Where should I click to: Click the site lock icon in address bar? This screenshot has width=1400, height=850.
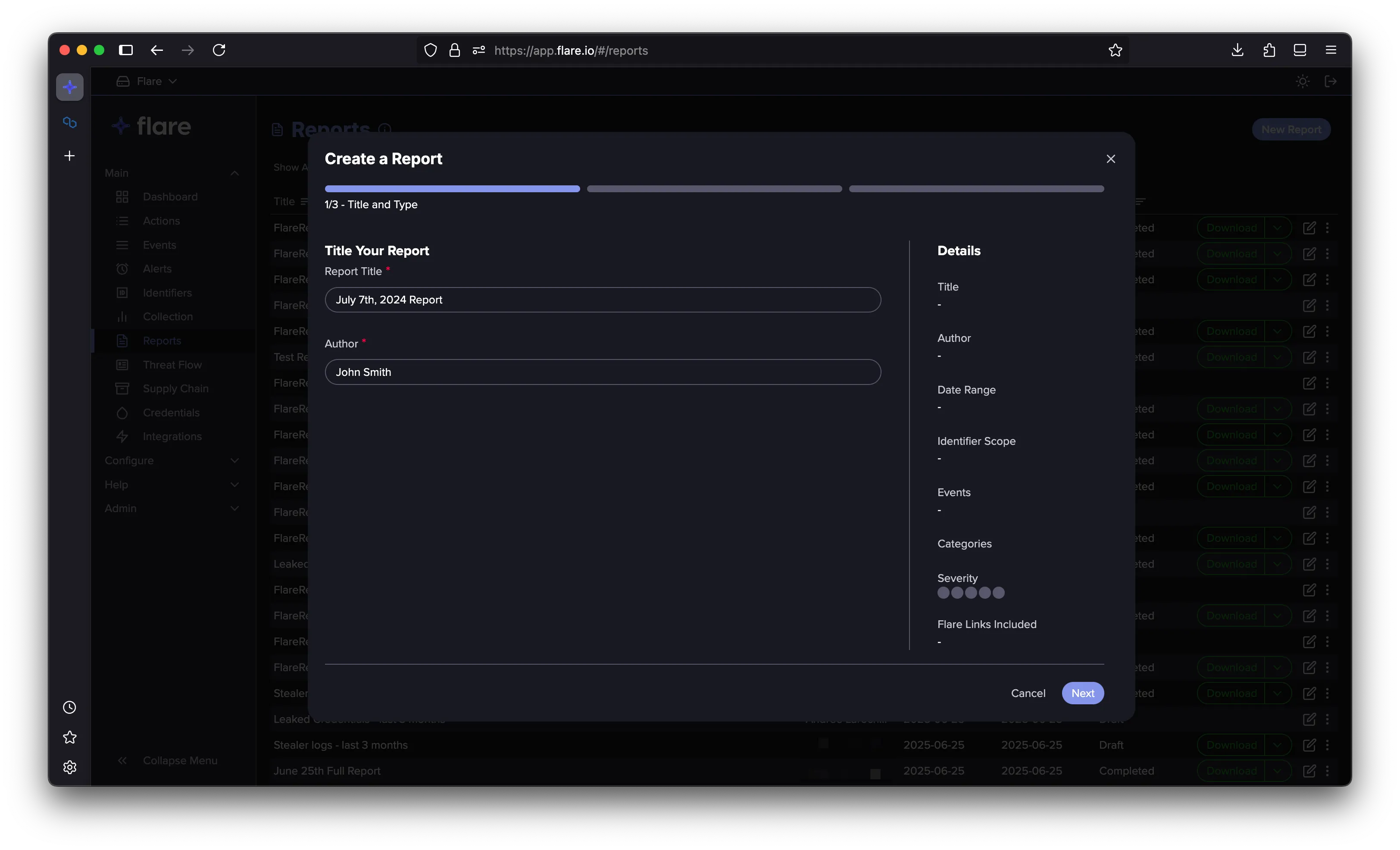pos(454,50)
